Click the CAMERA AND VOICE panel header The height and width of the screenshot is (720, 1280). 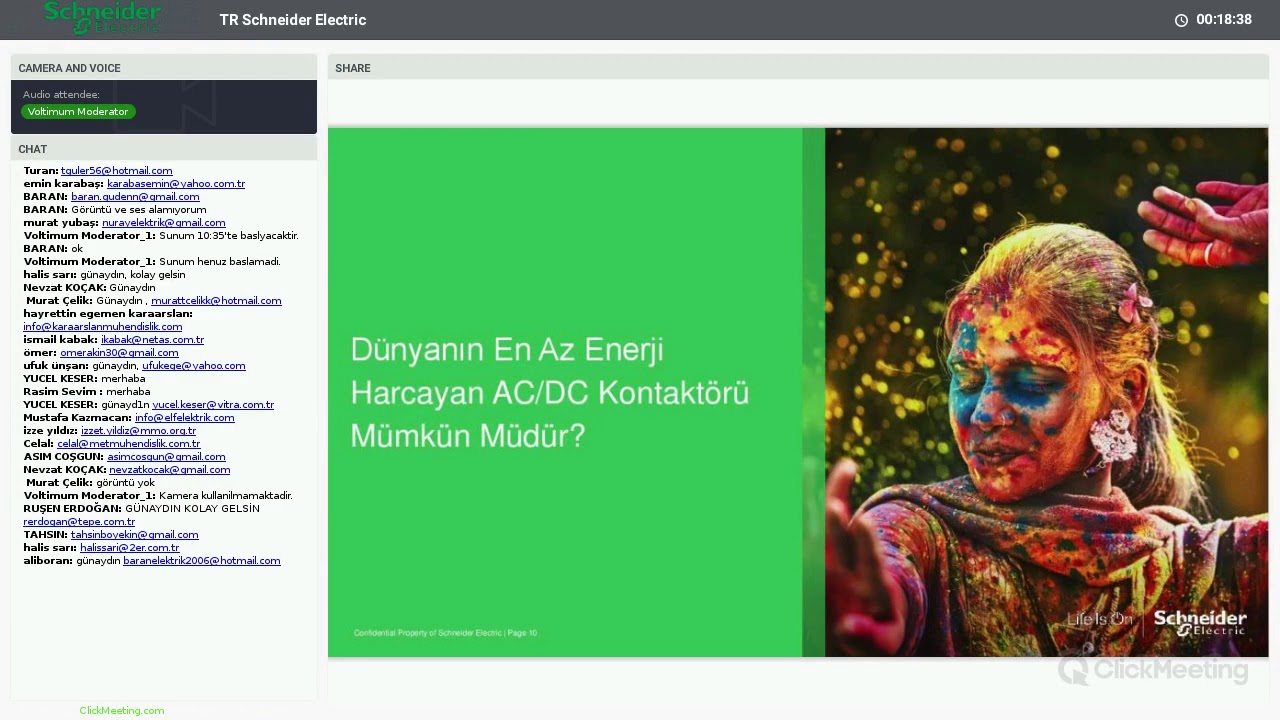pos(164,68)
